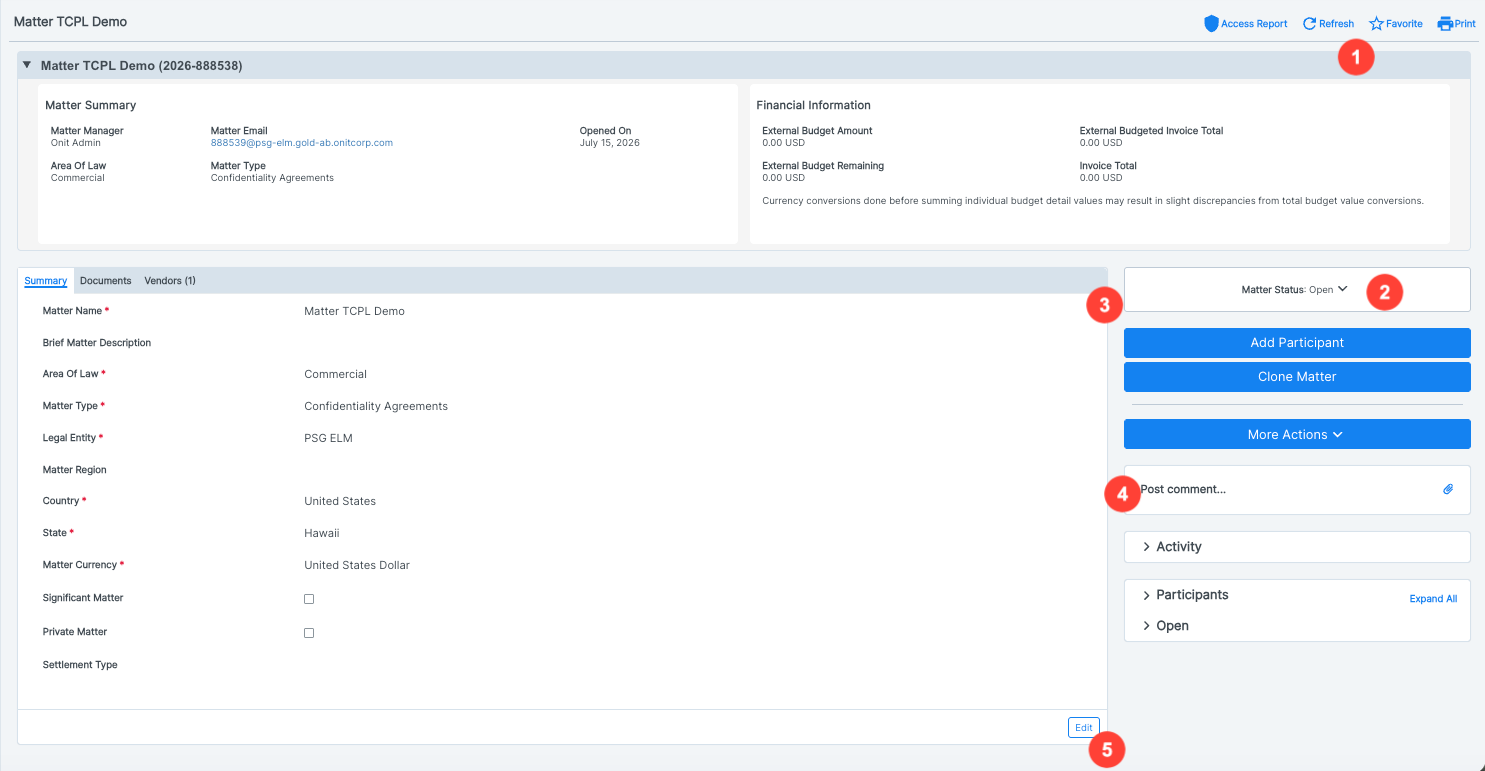Click the 'Invoice Total' label
The image size is (1485, 771).
[1108, 166]
